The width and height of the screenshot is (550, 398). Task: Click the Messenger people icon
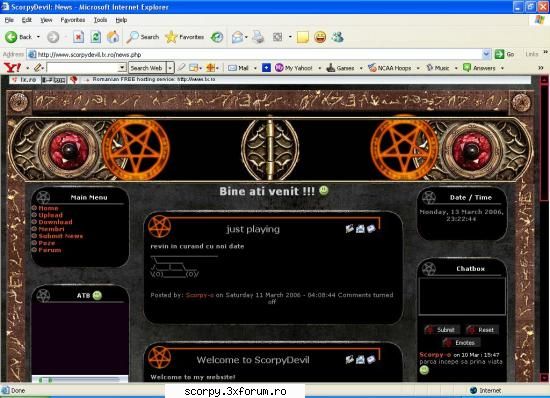pos(337,37)
